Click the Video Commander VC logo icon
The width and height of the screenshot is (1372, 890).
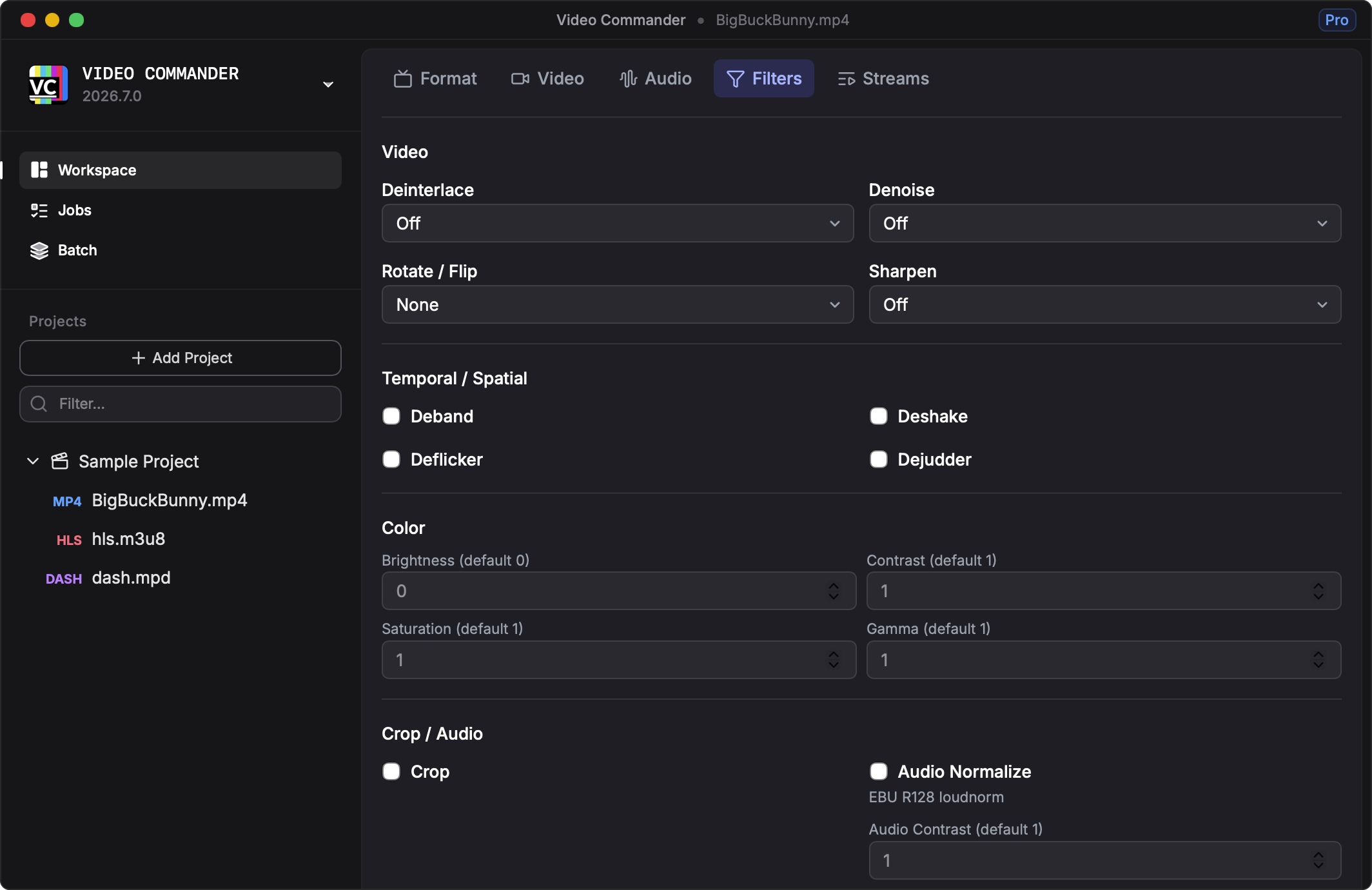point(48,84)
